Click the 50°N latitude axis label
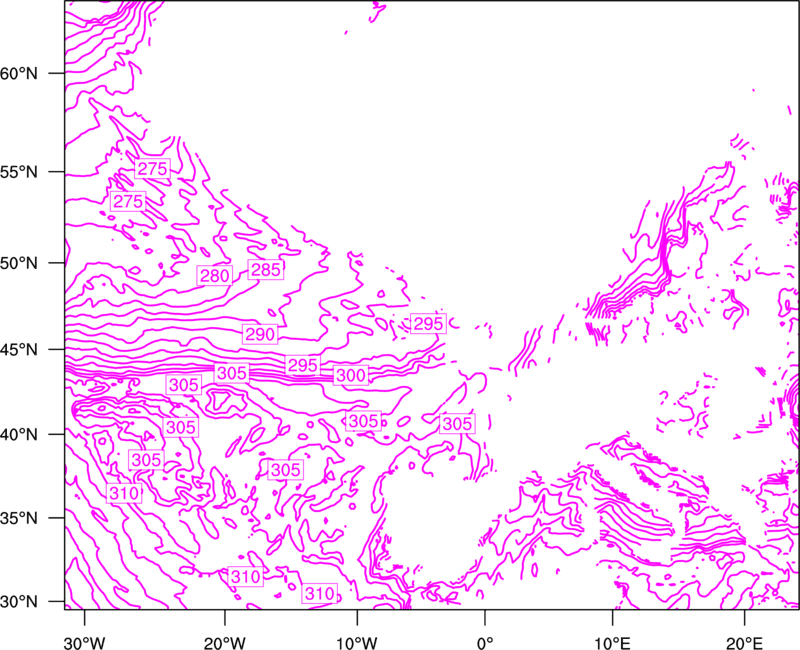 coord(19,263)
